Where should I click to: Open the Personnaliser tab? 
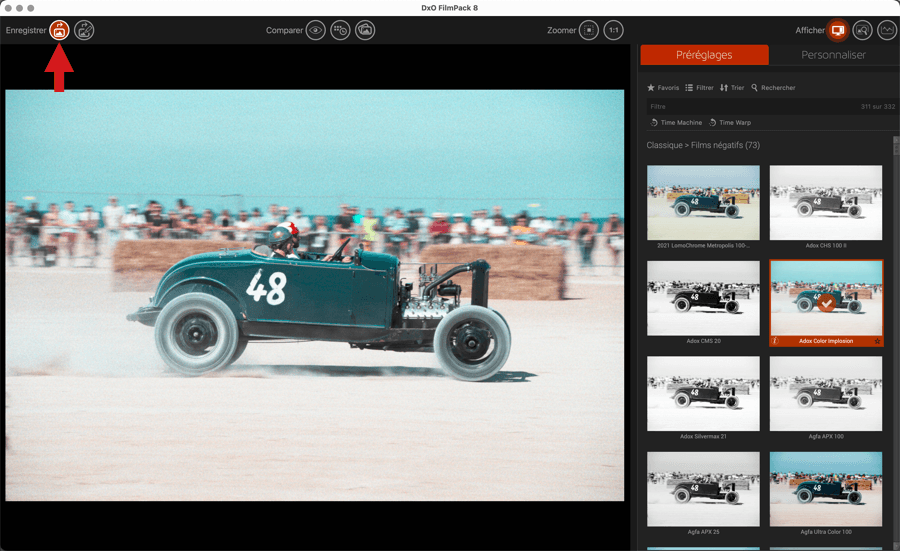click(x=833, y=55)
